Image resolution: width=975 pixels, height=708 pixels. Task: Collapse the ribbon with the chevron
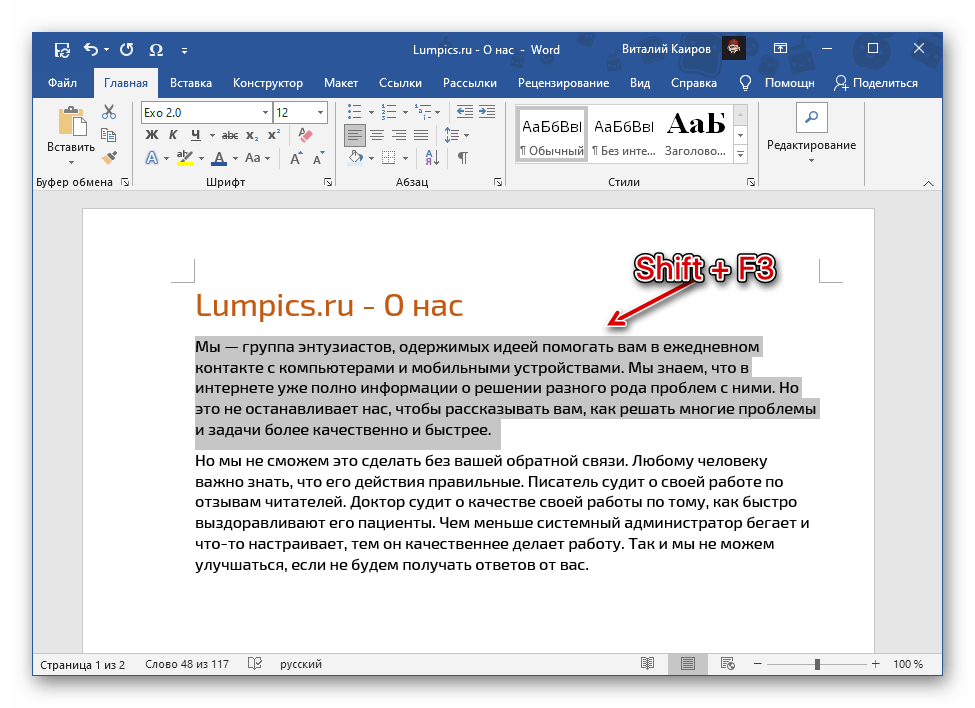pyautogui.click(x=928, y=183)
